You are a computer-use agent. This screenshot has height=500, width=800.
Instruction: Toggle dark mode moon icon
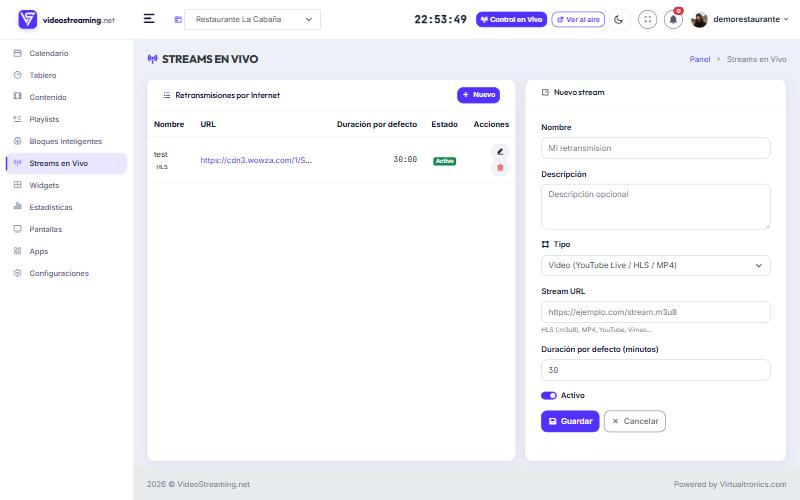(618, 19)
